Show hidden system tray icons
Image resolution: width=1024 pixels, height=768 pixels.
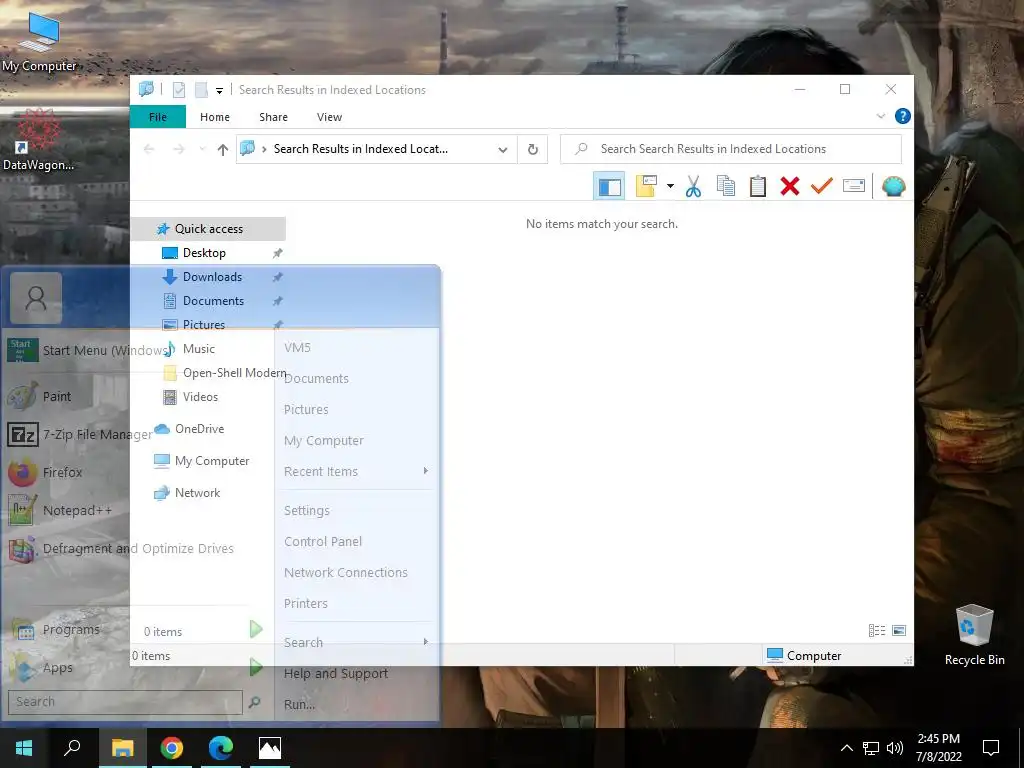(x=846, y=748)
